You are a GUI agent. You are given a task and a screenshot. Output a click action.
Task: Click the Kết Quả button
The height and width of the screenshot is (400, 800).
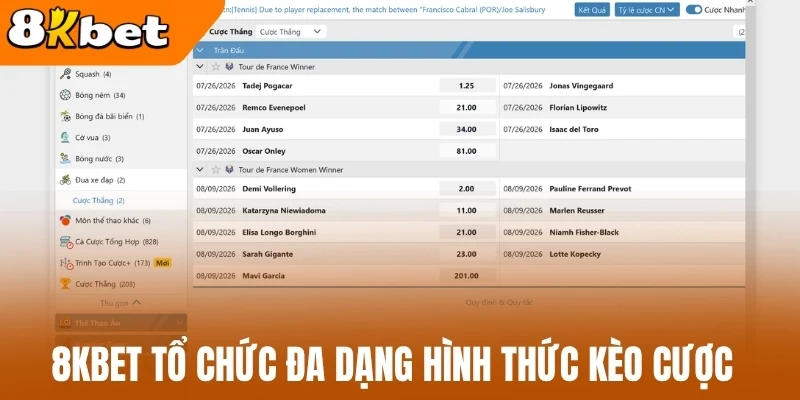(592, 10)
